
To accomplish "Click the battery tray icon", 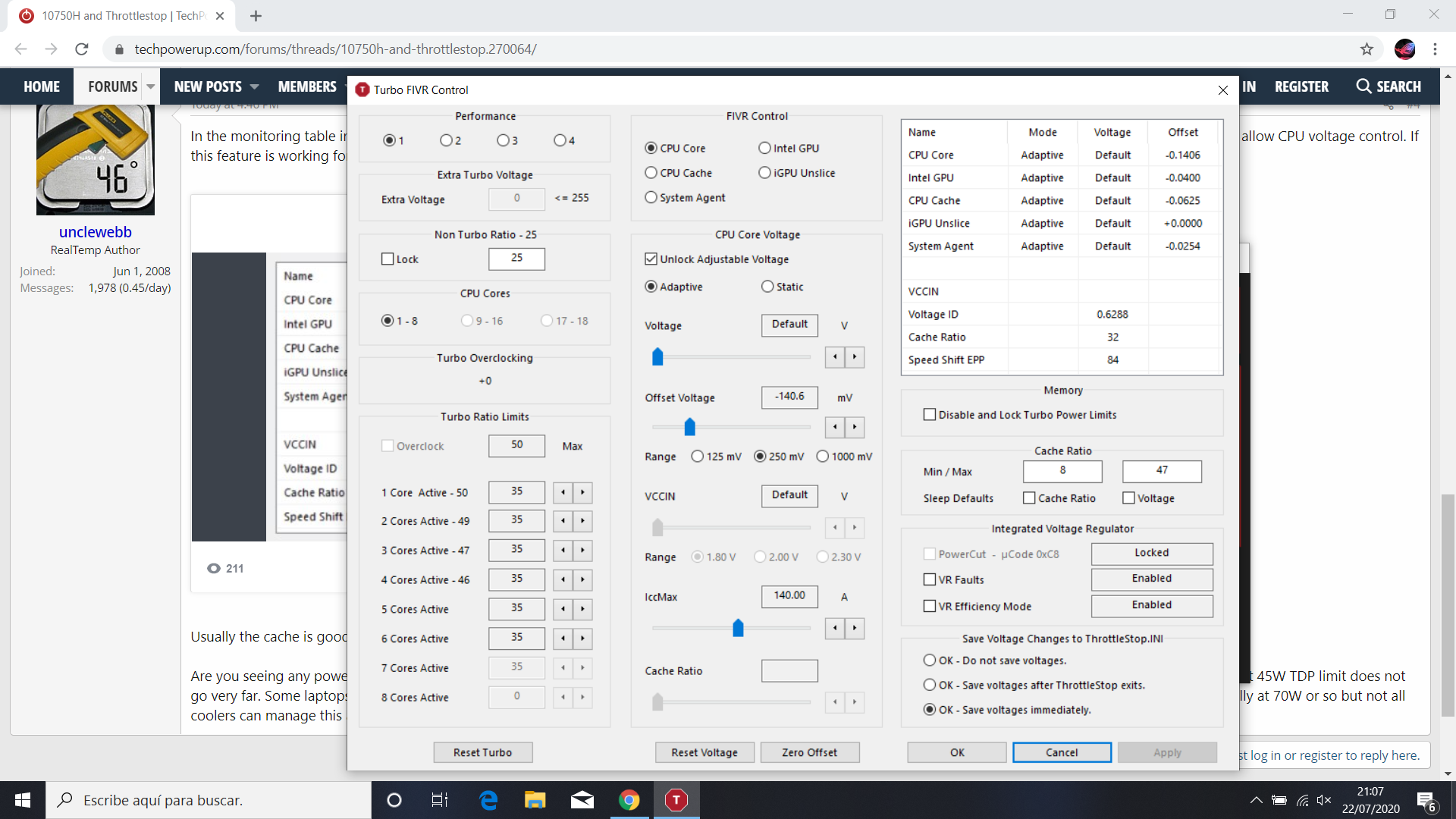I will (1279, 800).
